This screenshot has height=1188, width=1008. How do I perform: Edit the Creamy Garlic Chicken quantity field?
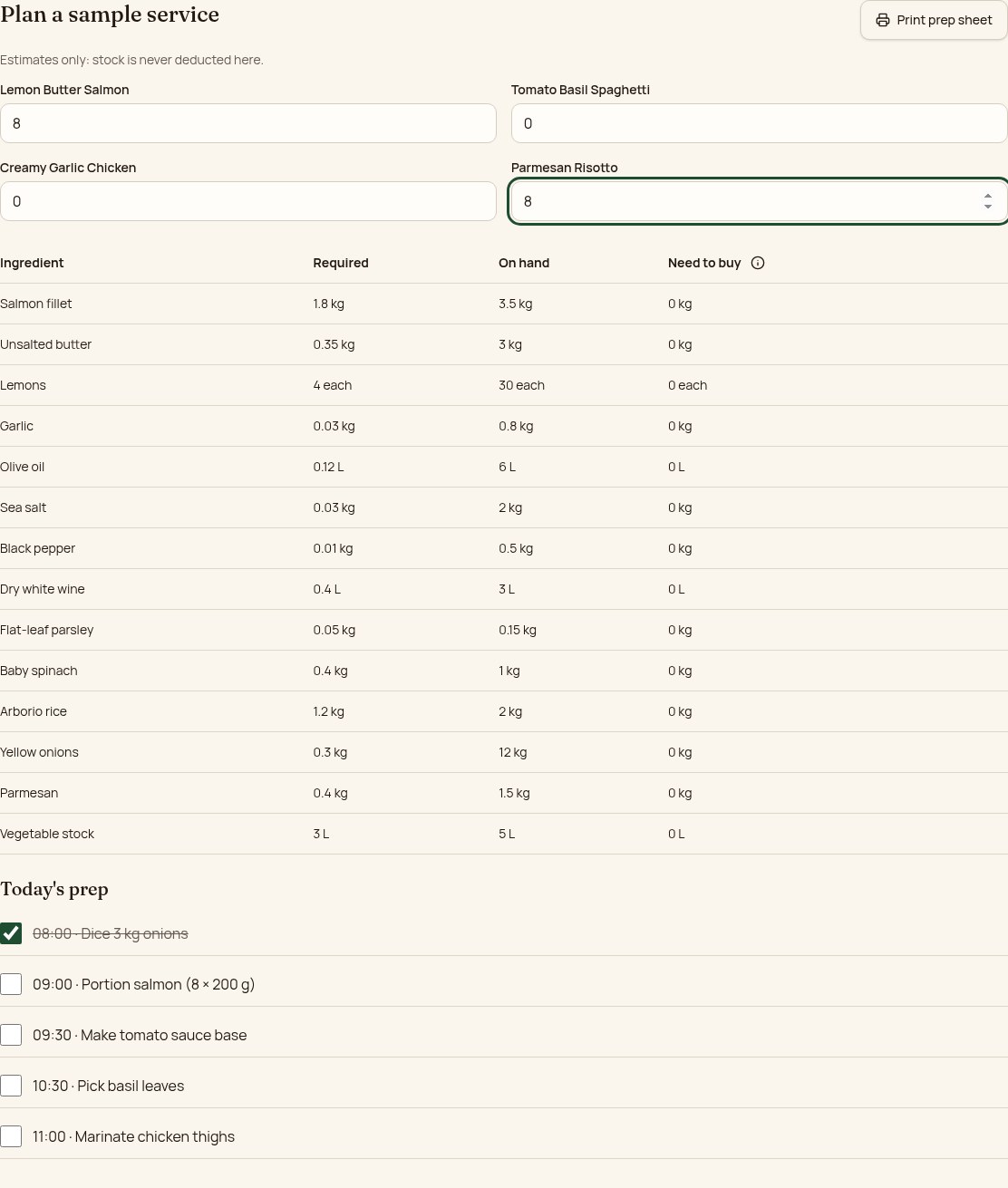point(248,201)
